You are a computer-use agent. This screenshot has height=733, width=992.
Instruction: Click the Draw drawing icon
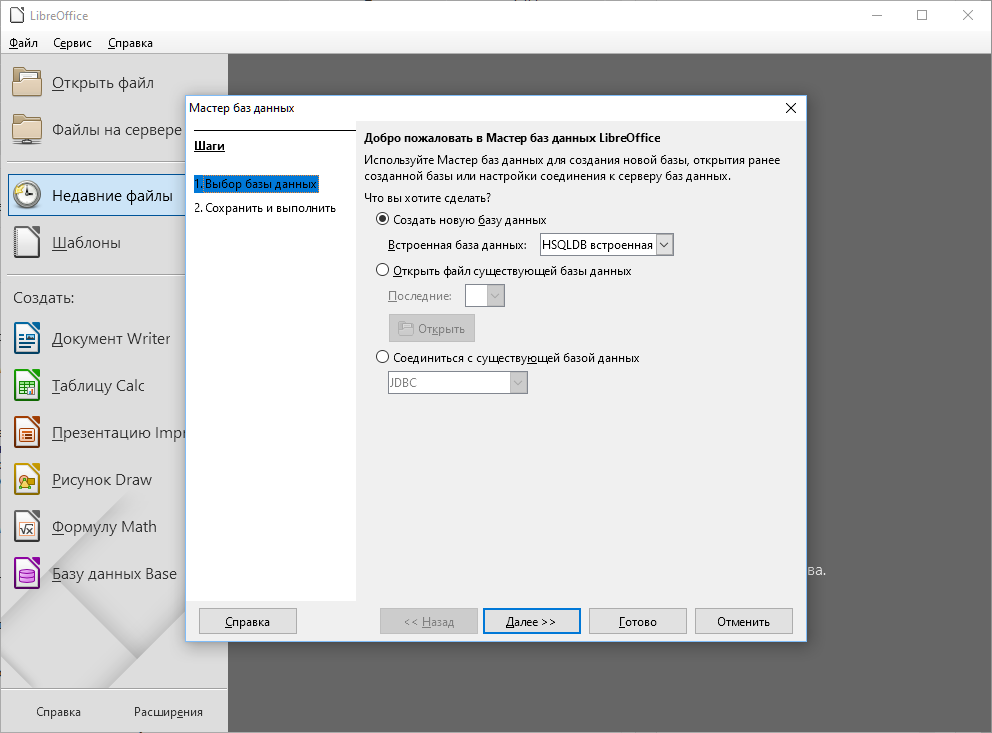click(x=27, y=480)
